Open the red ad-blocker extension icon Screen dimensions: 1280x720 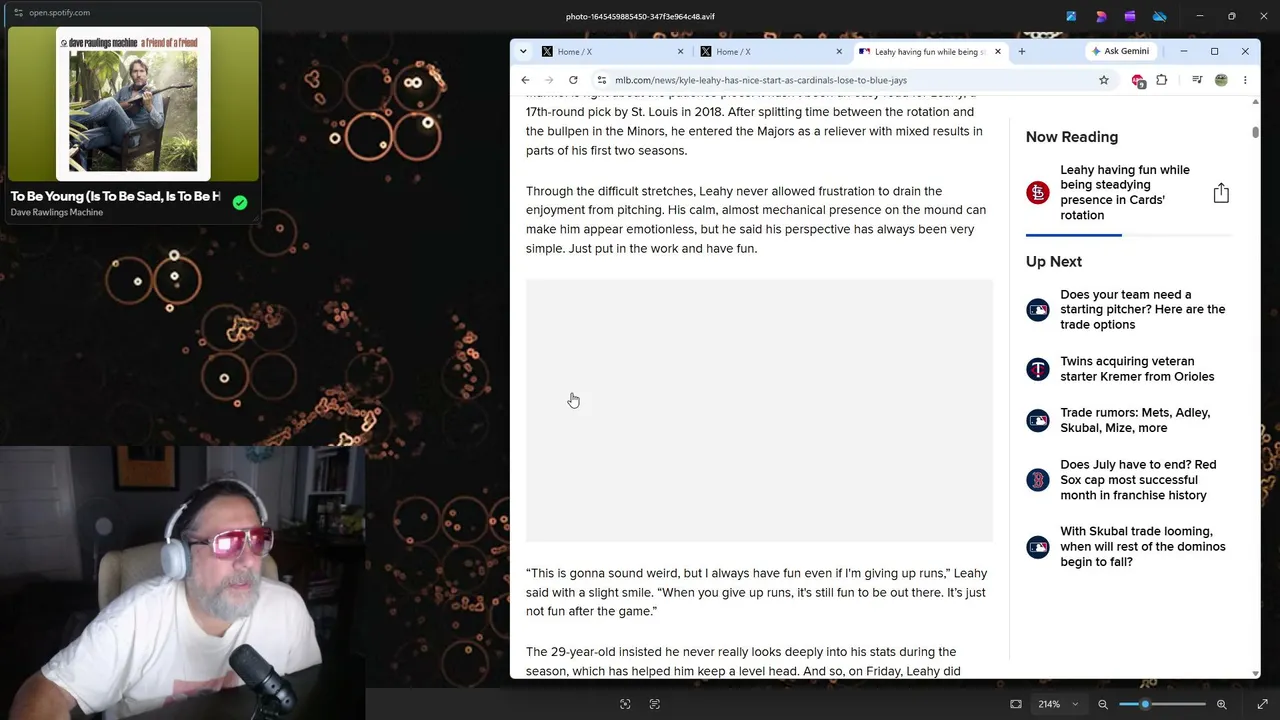[1138, 80]
